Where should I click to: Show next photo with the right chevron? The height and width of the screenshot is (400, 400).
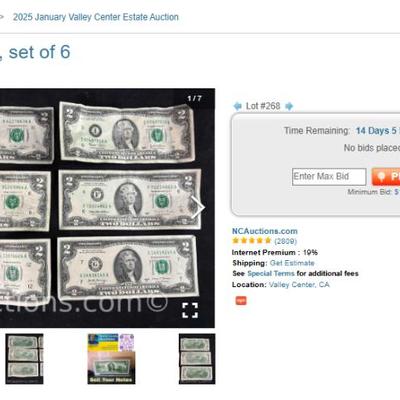(x=197, y=207)
